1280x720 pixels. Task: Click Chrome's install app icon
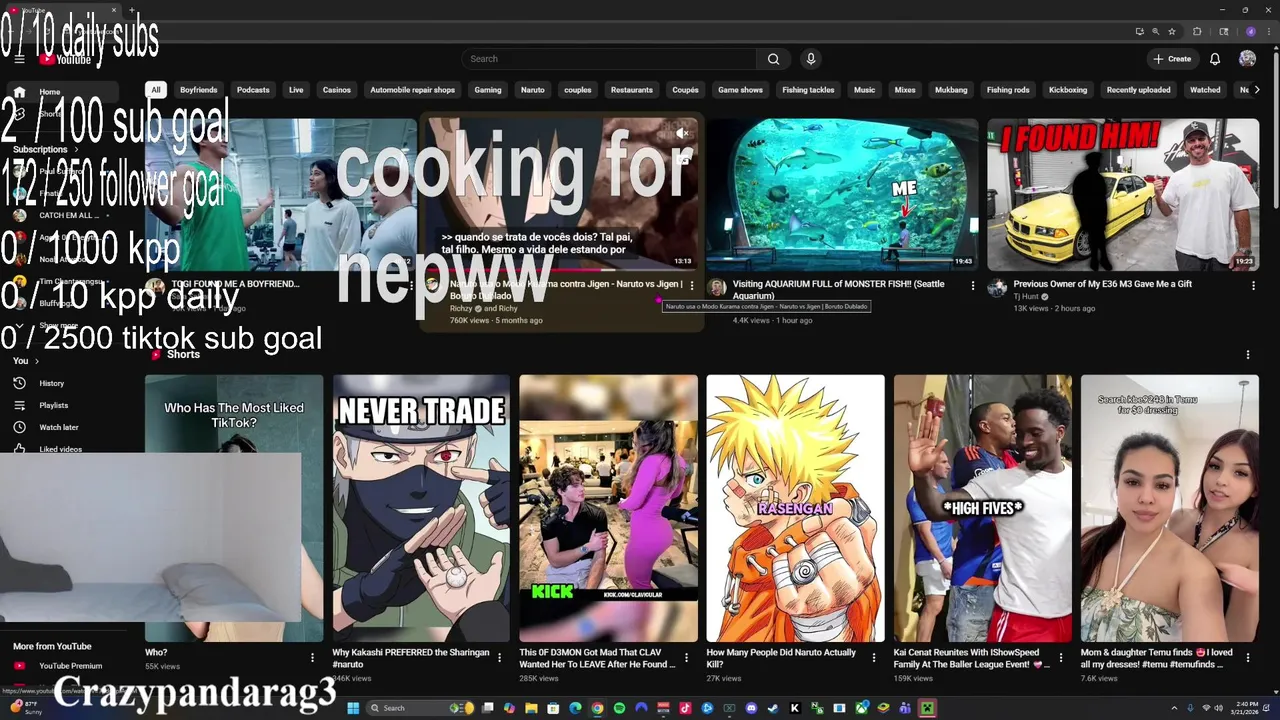(1139, 31)
